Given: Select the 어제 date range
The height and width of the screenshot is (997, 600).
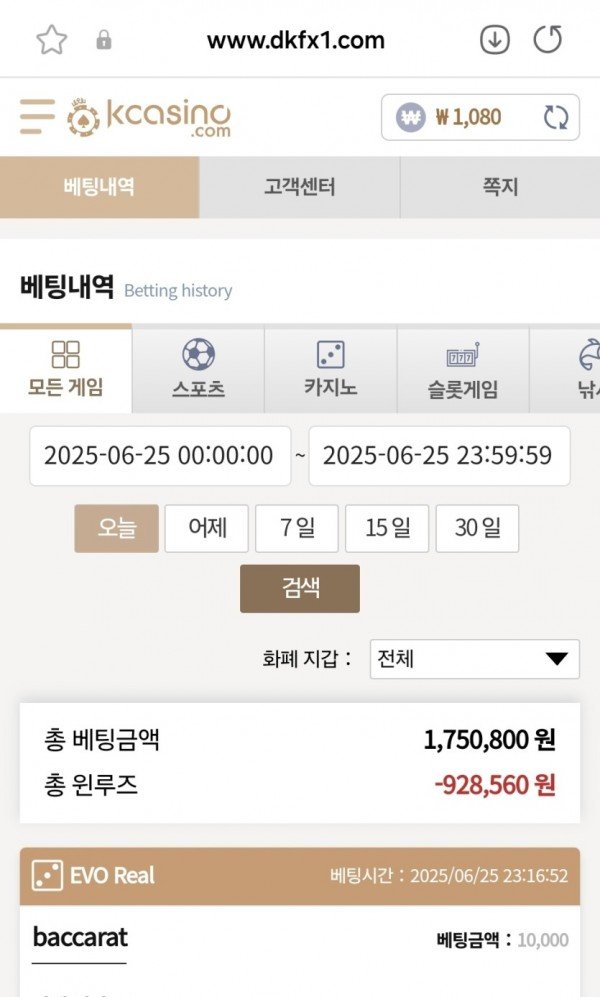Looking at the screenshot, I should [206, 528].
